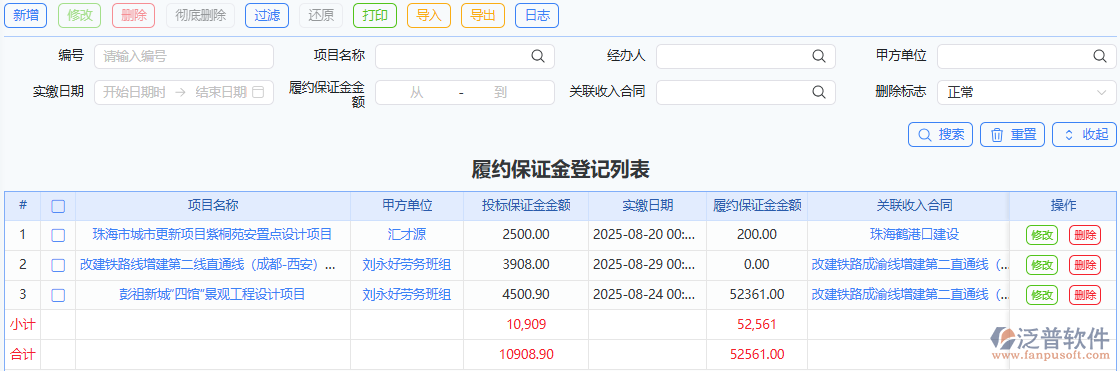The width and height of the screenshot is (1120, 371).
Task: Click the 打印 button
Action: pyautogui.click(x=375, y=16)
